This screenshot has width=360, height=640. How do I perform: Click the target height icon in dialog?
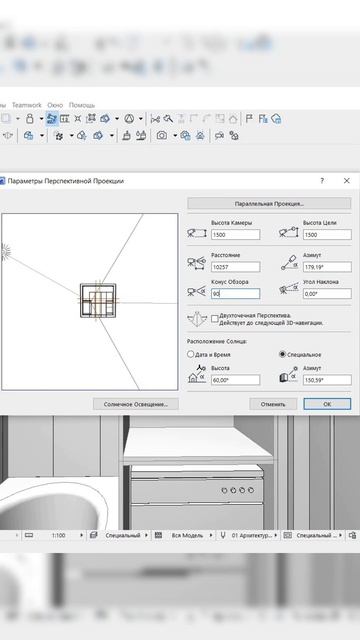pyautogui.click(x=289, y=233)
